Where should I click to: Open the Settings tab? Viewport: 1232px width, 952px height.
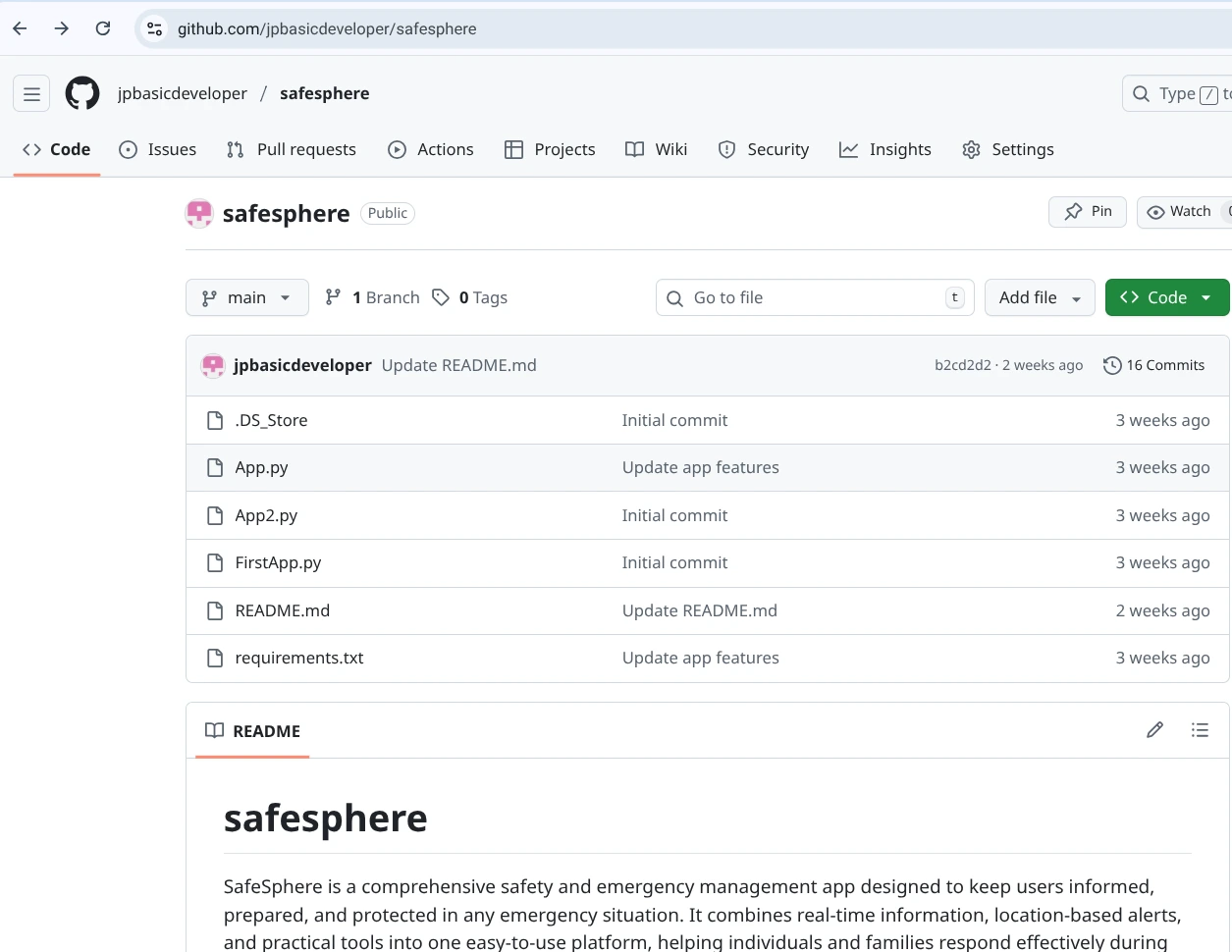coord(1008,149)
